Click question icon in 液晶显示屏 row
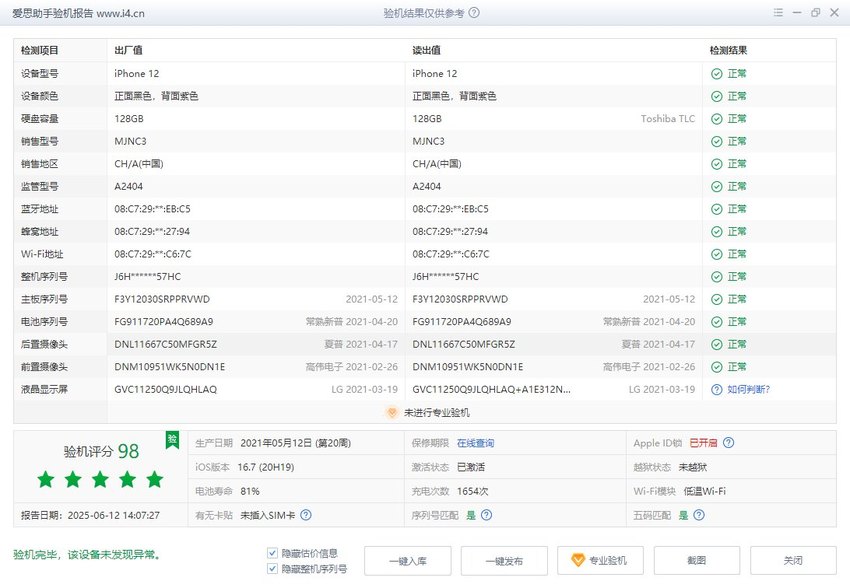This screenshot has height=588, width=850. tap(717, 390)
